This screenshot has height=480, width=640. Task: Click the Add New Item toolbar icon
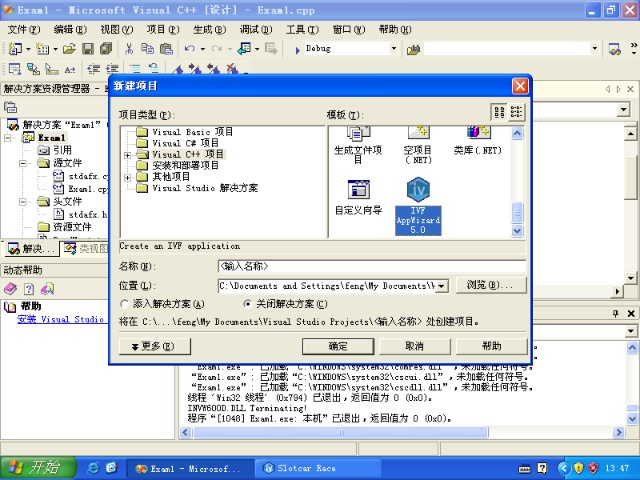[x=42, y=49]
